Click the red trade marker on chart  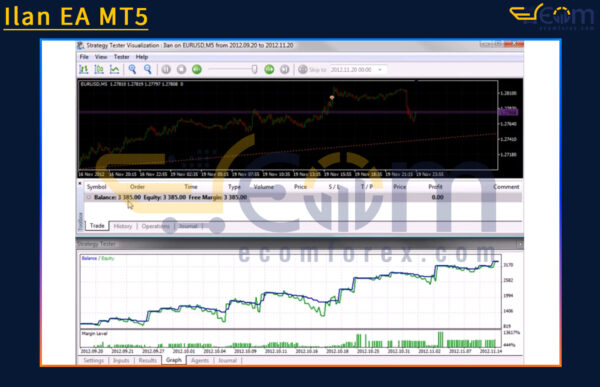pyautogui.click(x=332, y=98)
